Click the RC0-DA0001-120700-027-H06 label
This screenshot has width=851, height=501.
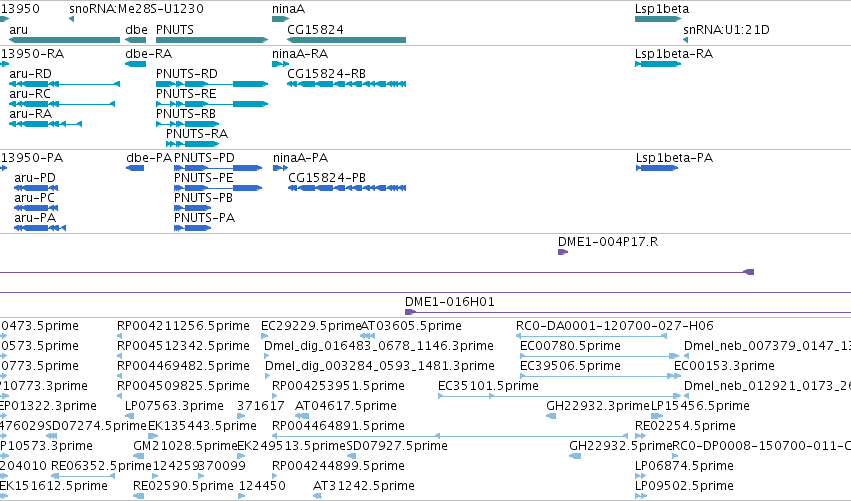(x=614, y=326)
